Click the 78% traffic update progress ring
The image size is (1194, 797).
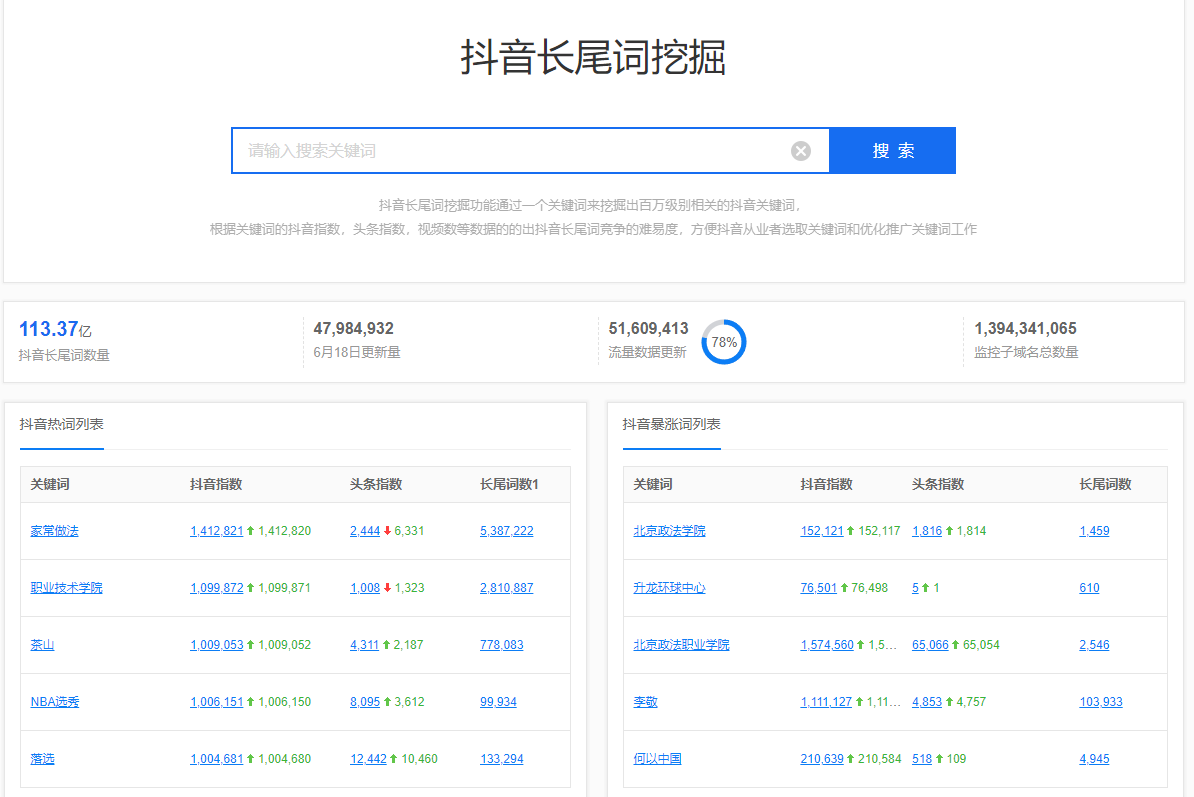click(723, 342)
